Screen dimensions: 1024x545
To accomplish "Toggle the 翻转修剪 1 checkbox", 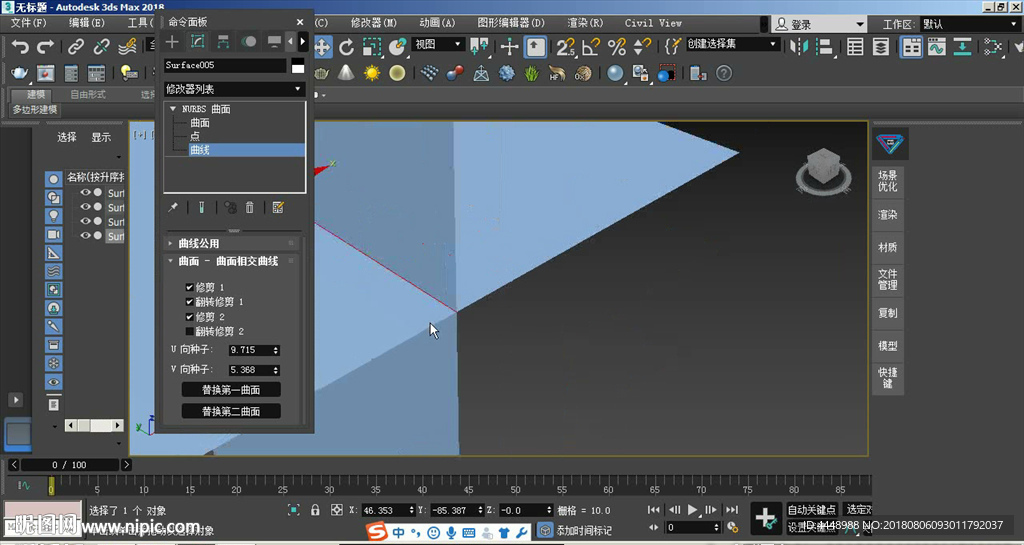I will [x=189, y=302].
